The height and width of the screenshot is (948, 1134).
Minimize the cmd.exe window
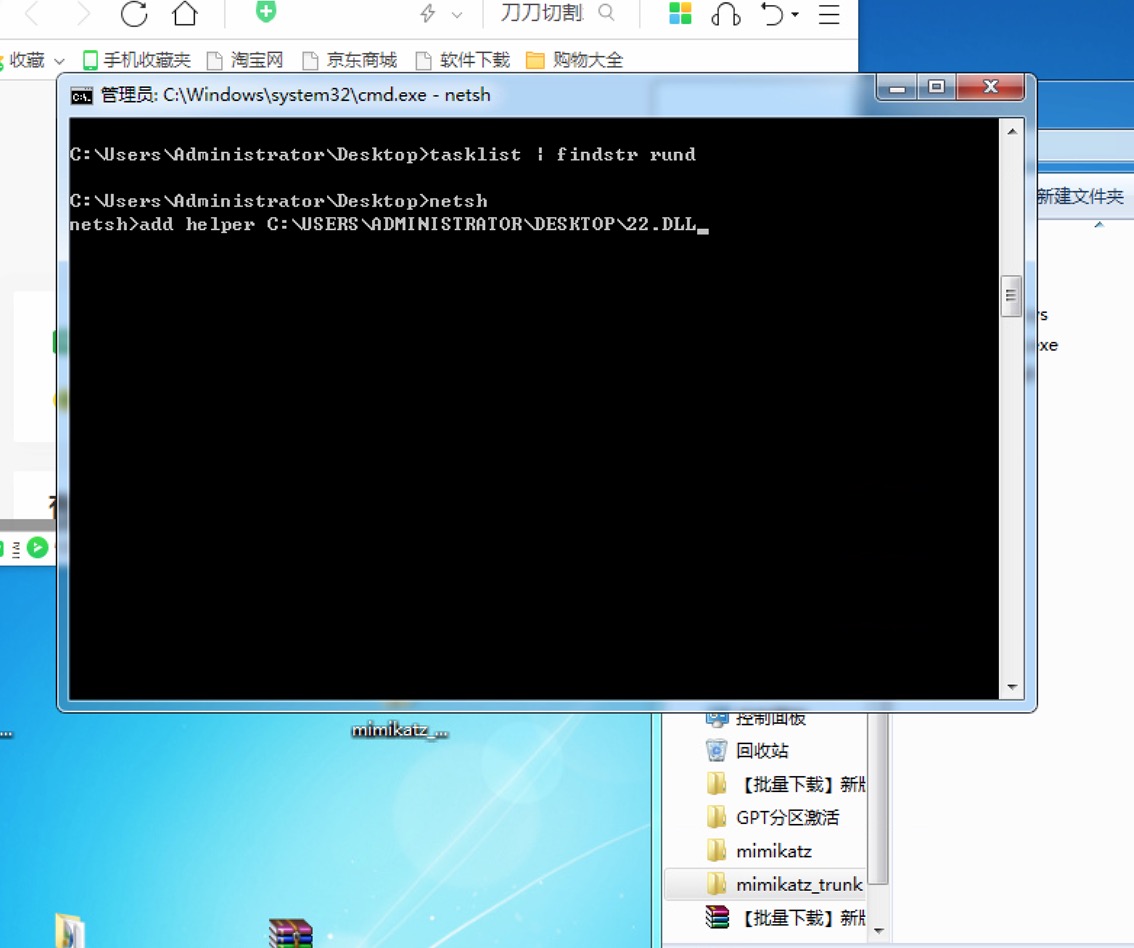click(898, 87)
